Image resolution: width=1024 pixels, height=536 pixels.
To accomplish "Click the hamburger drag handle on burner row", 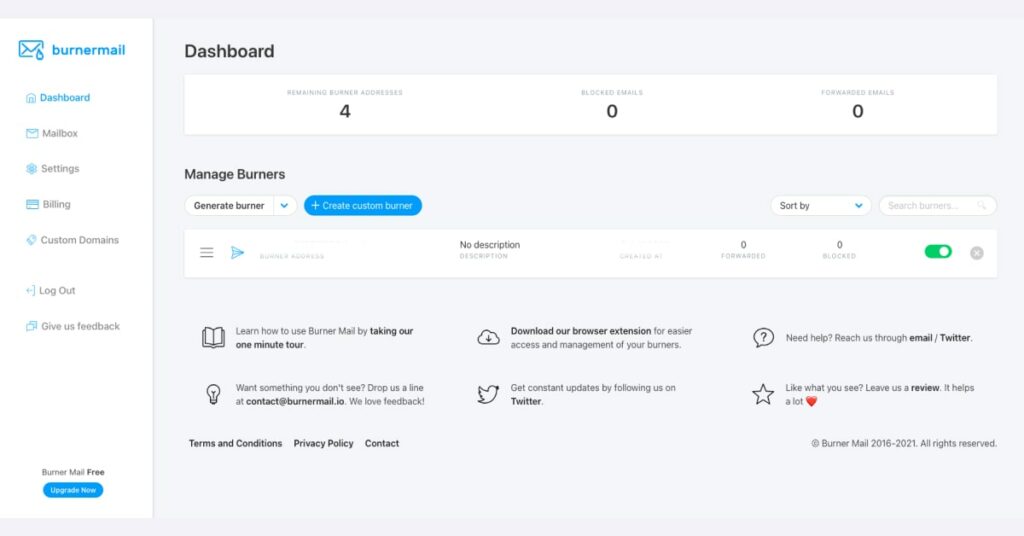I will [x=207, y=253].
